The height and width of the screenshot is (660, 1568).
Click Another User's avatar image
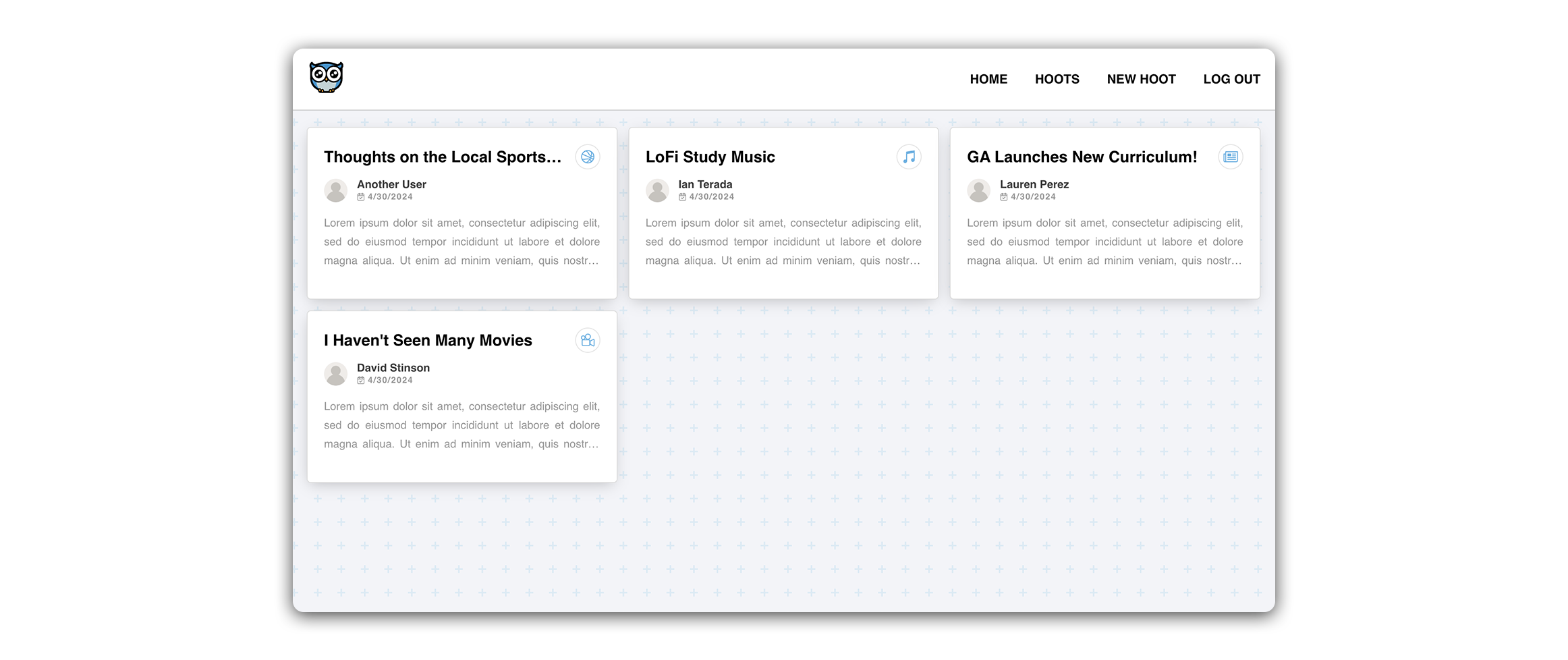(337, 190)
